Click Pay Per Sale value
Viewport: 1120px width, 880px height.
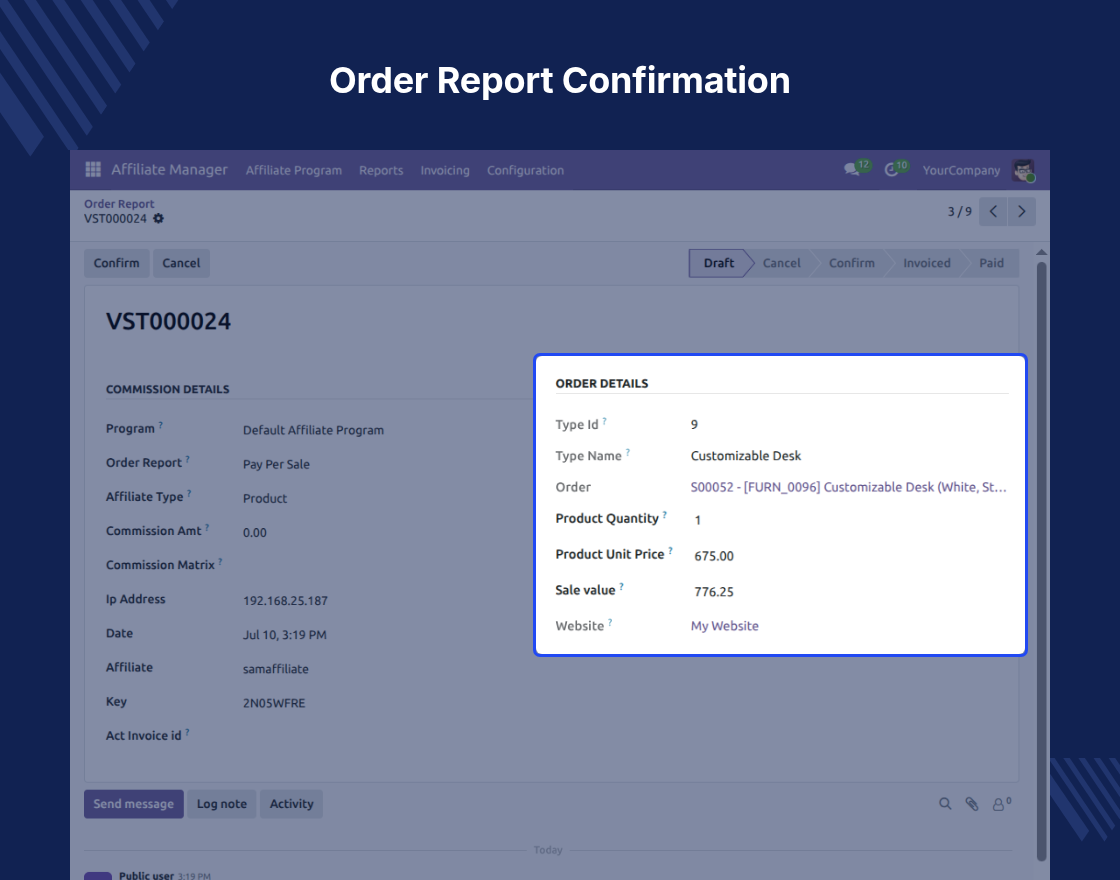276,464
